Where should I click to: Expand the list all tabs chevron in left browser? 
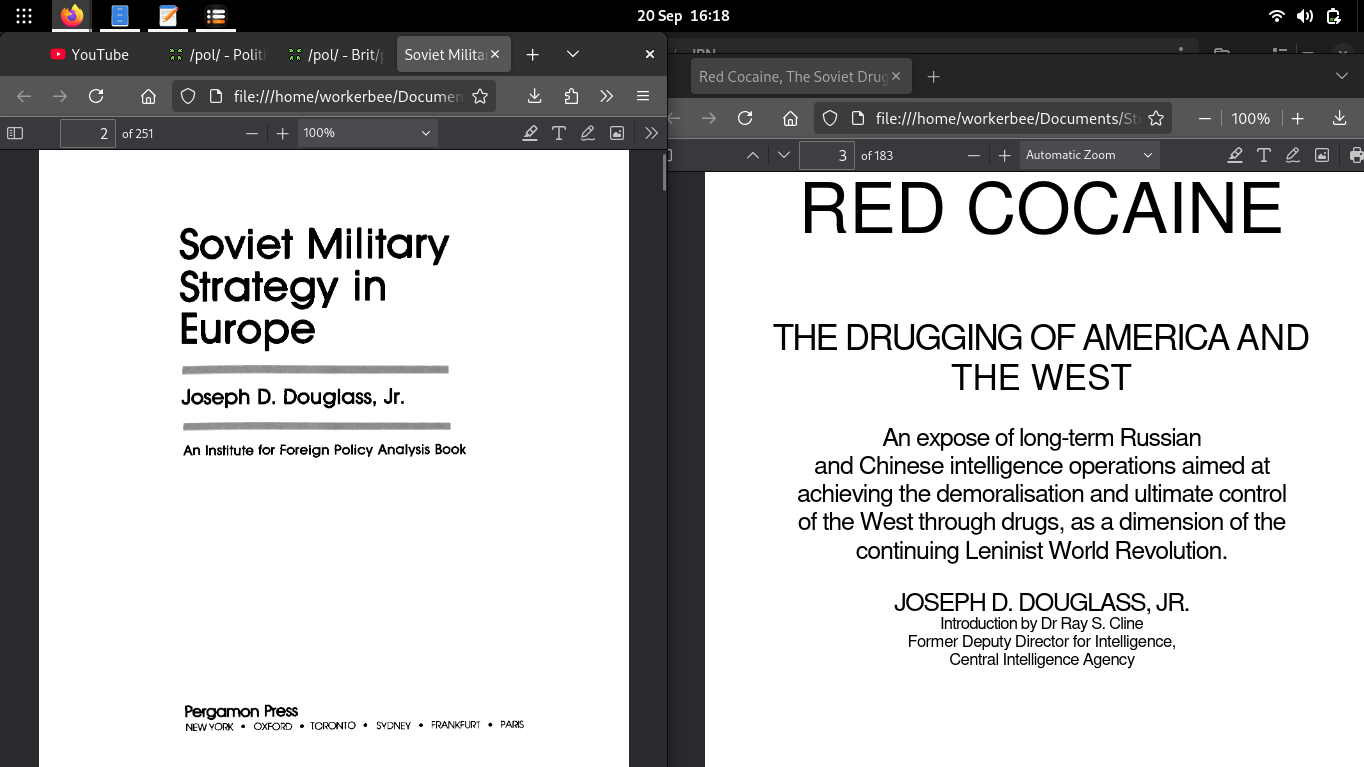pos(572,54)
